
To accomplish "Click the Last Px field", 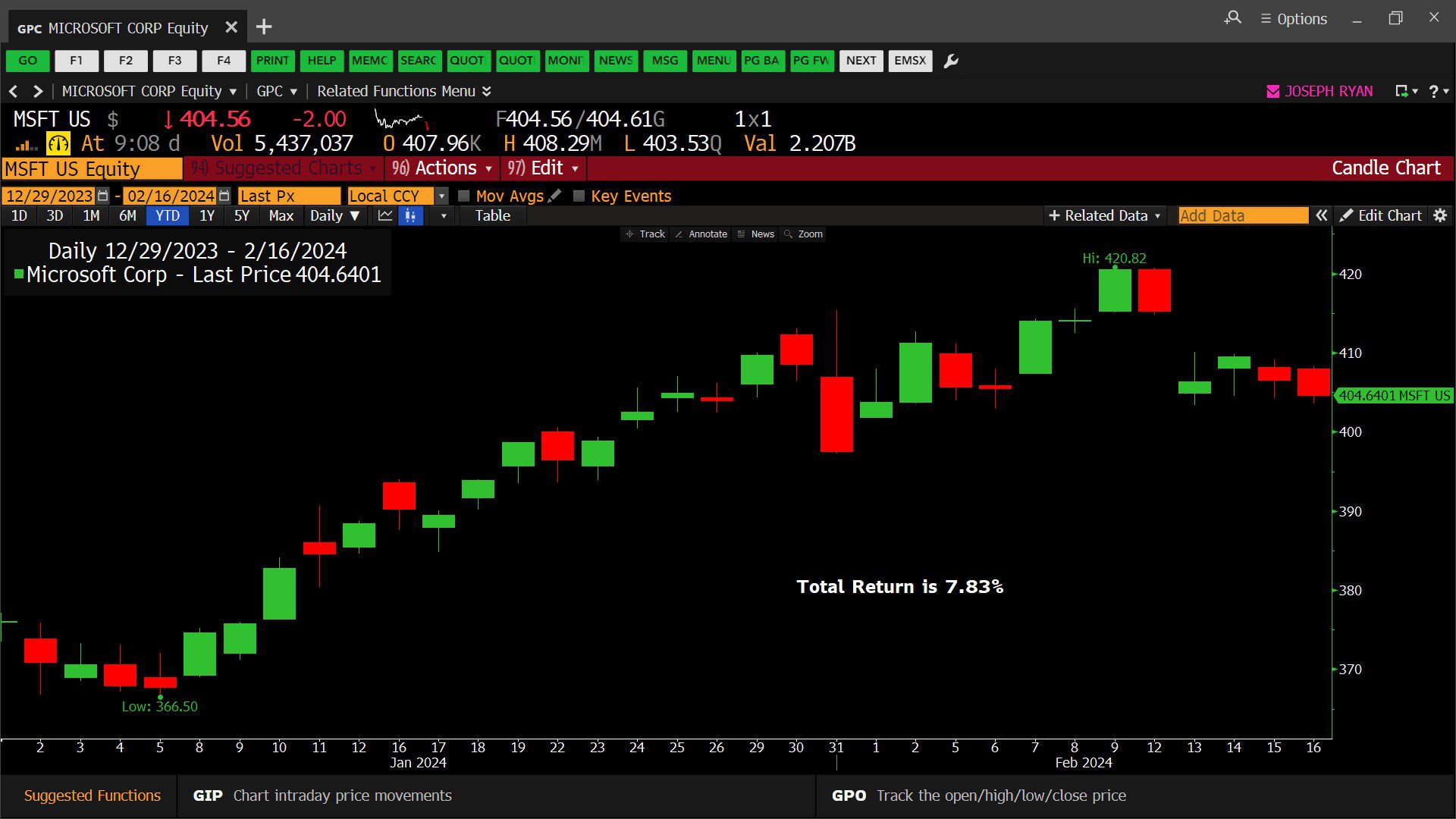I will pos(289,196).
